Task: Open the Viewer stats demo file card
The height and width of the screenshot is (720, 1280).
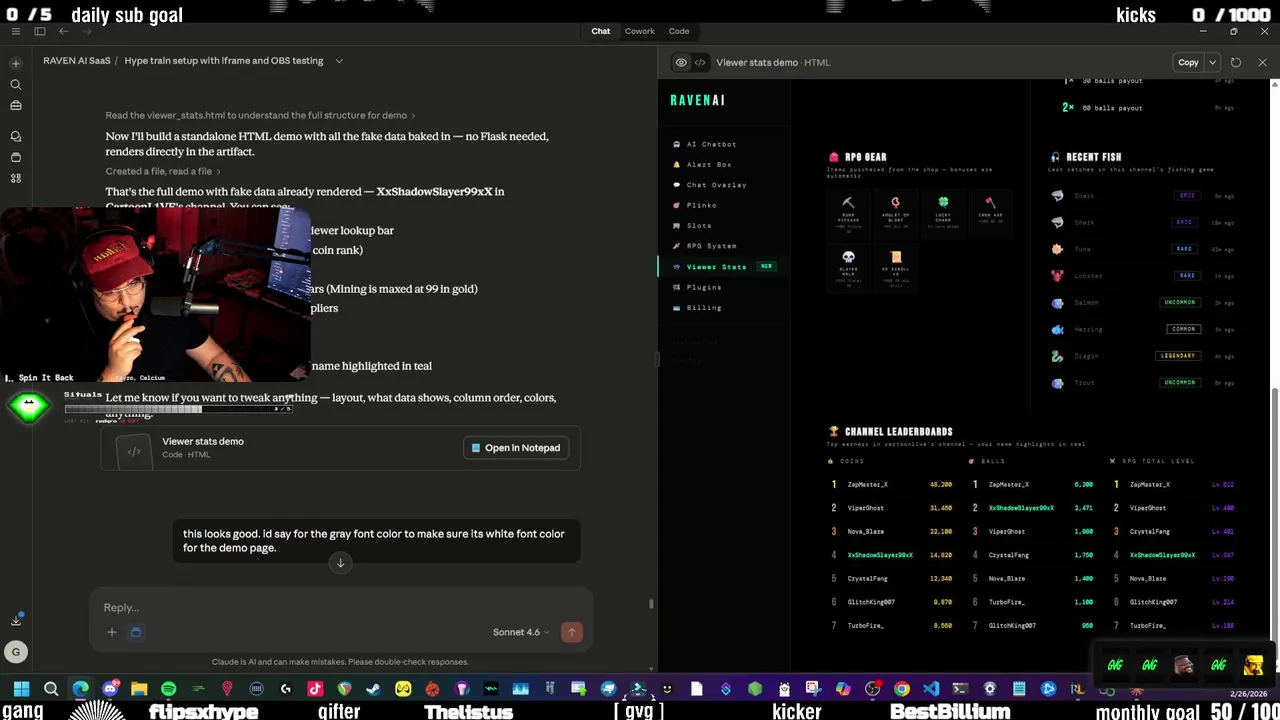Action: [340, 448]
